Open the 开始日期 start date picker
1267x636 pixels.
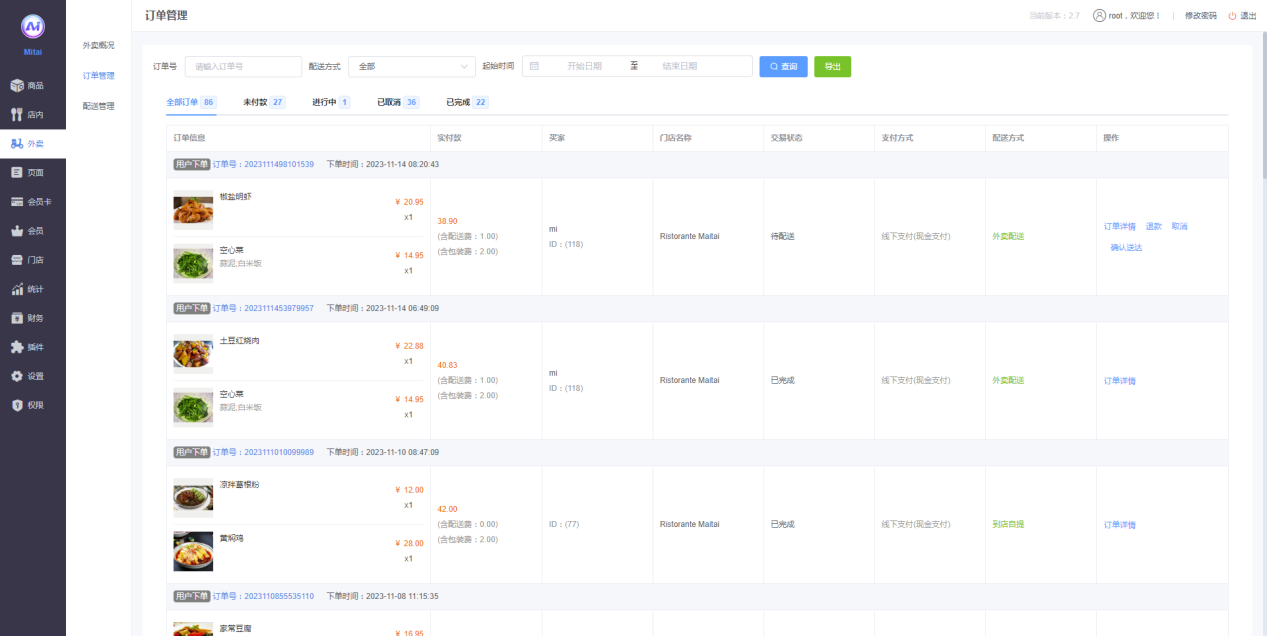[x=584, y=66]
